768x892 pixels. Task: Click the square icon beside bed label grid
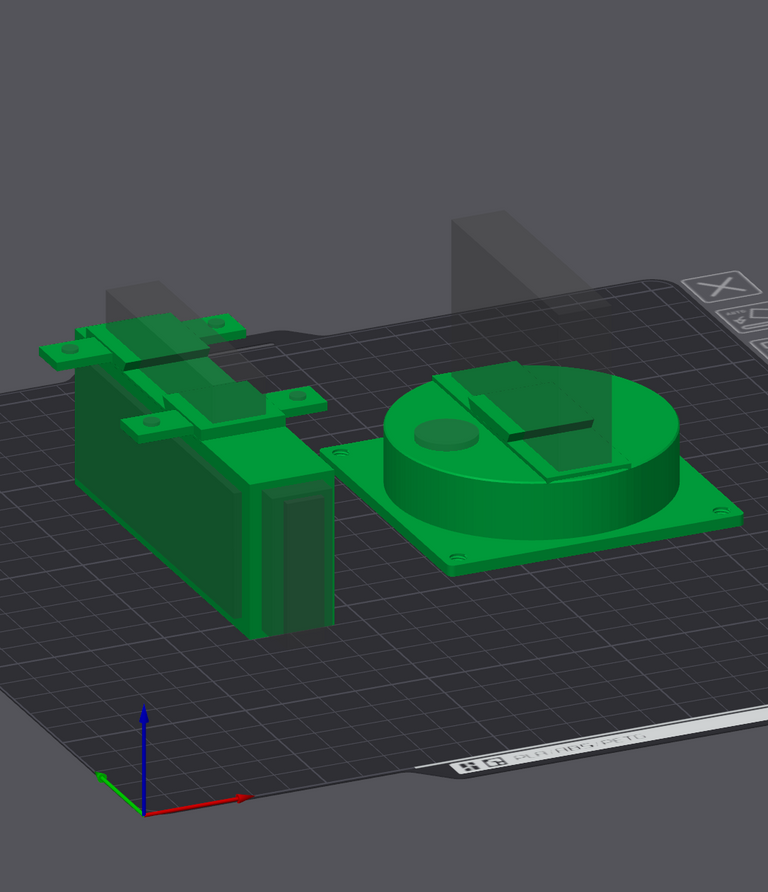pos(495,762)
